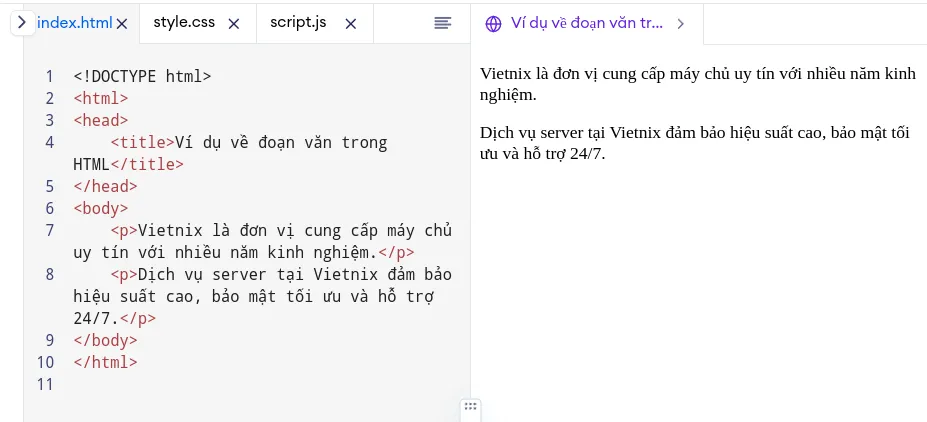Click line number 7 in the gutter
The image size is (927, 422).
click(x=50, y=231)
